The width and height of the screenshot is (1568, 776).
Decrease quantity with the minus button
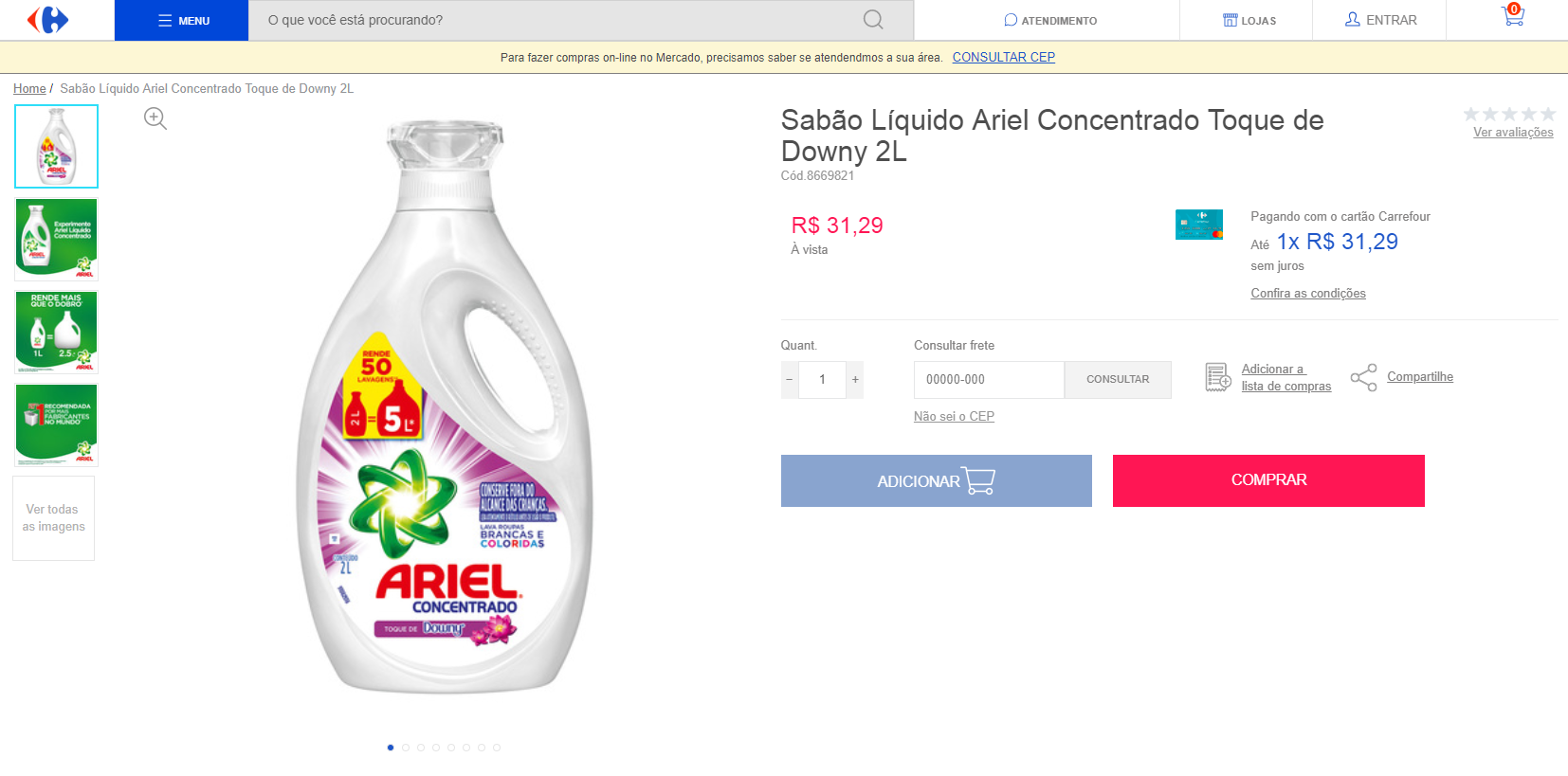pos(789,379)
